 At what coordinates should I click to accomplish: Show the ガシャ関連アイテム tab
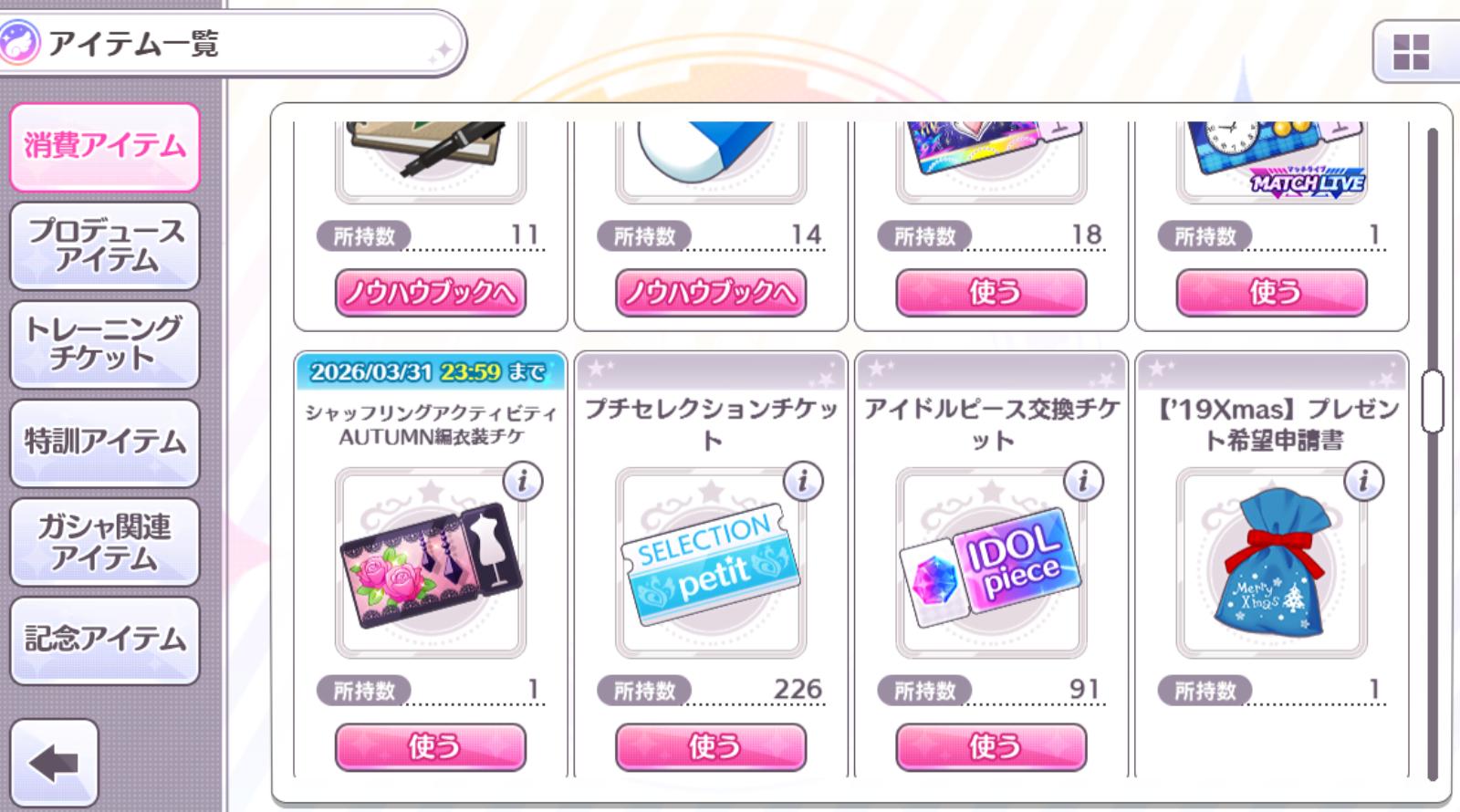[105, 542]
